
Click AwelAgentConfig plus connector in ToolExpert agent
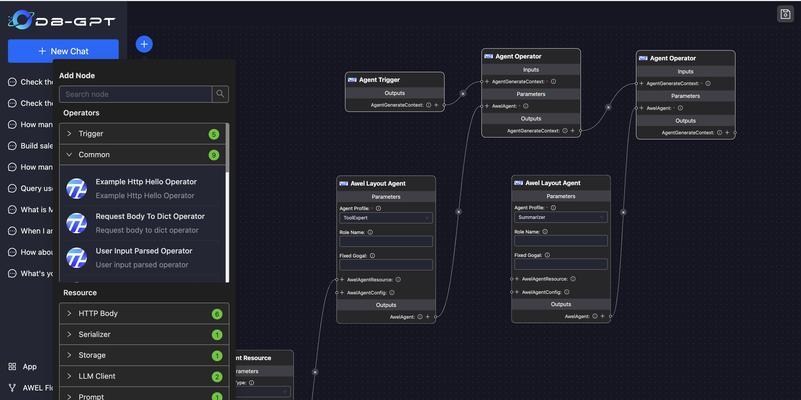coord(342,293)
